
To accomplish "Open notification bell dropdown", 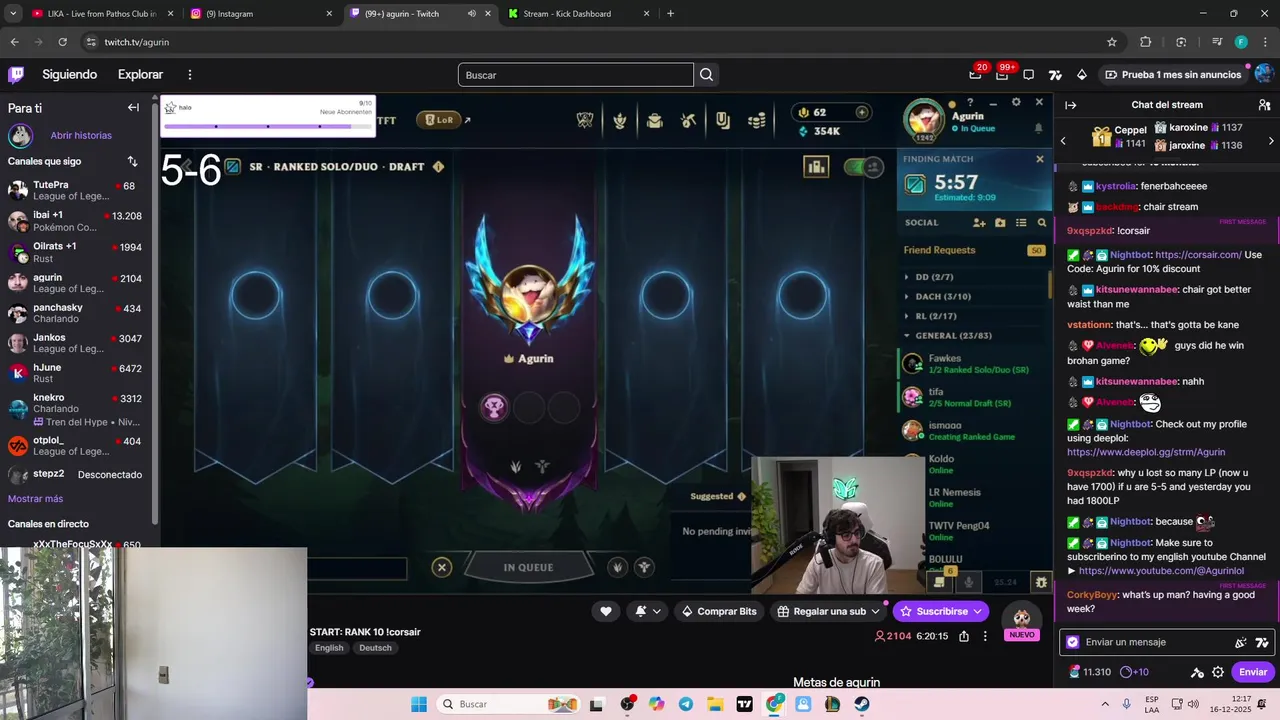I will 647,611.
